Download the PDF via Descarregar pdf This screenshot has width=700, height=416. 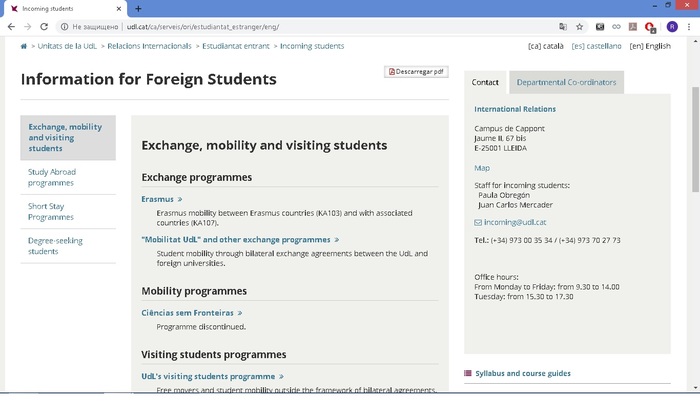(417, 72)
